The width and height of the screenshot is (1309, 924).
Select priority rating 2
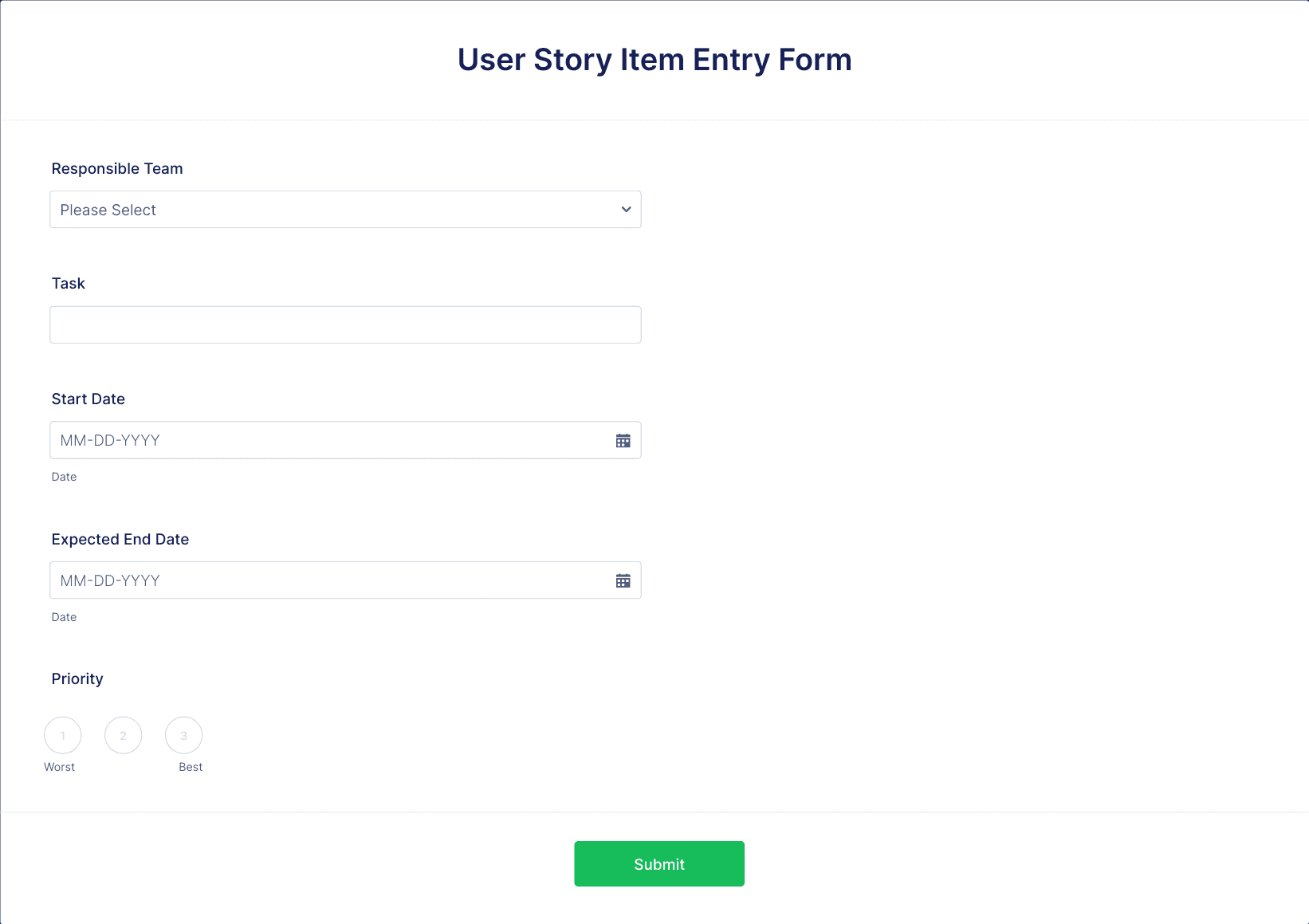[x=124, y=735]
